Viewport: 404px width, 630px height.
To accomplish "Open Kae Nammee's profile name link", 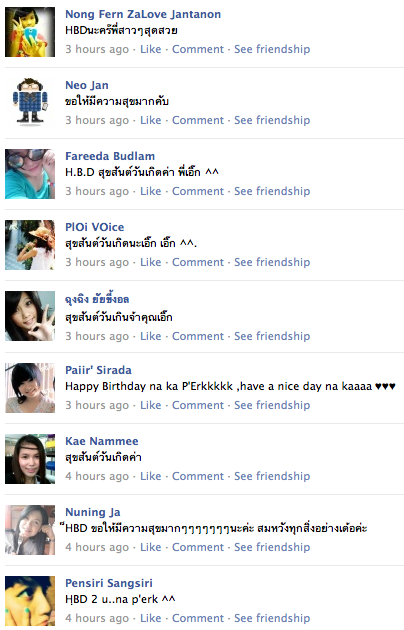I will pyautogui.click(x=102, y=441).
